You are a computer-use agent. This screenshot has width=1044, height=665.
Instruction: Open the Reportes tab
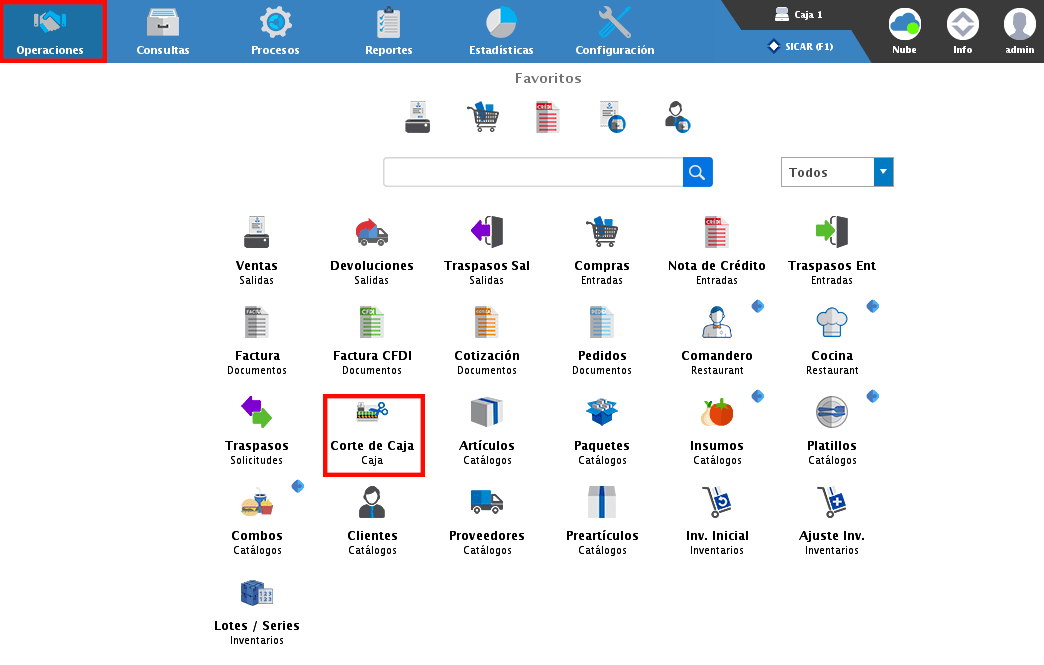[388, 31]
